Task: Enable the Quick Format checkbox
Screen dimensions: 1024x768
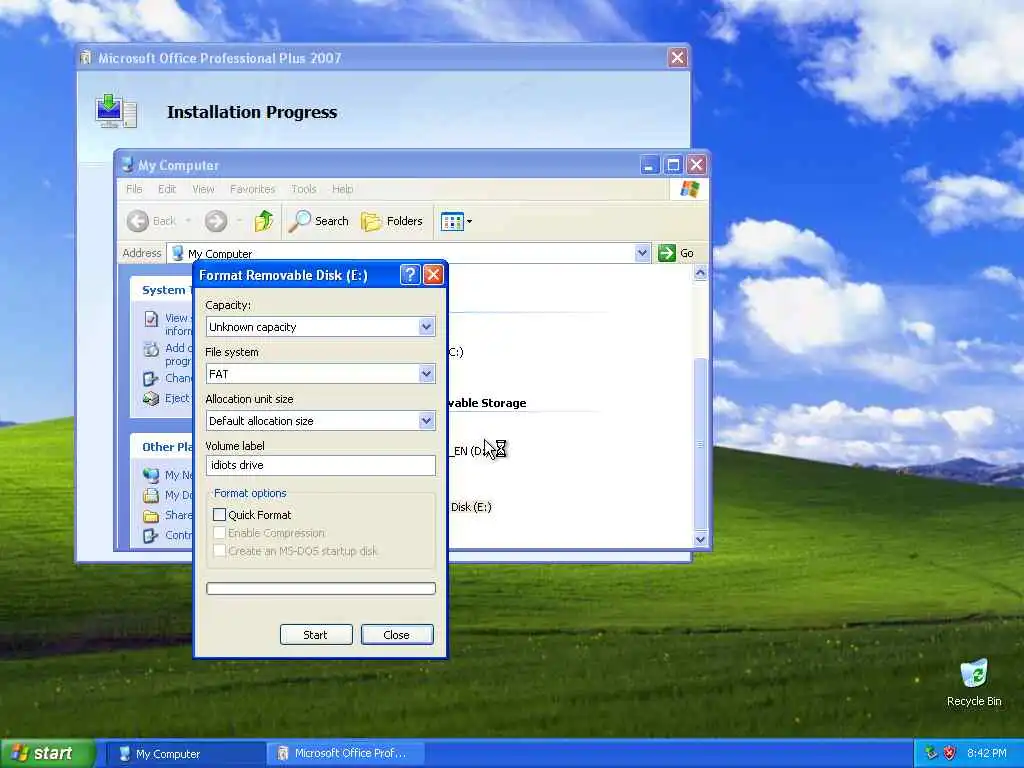Action: pyautogui.click(x=219, y=515)
